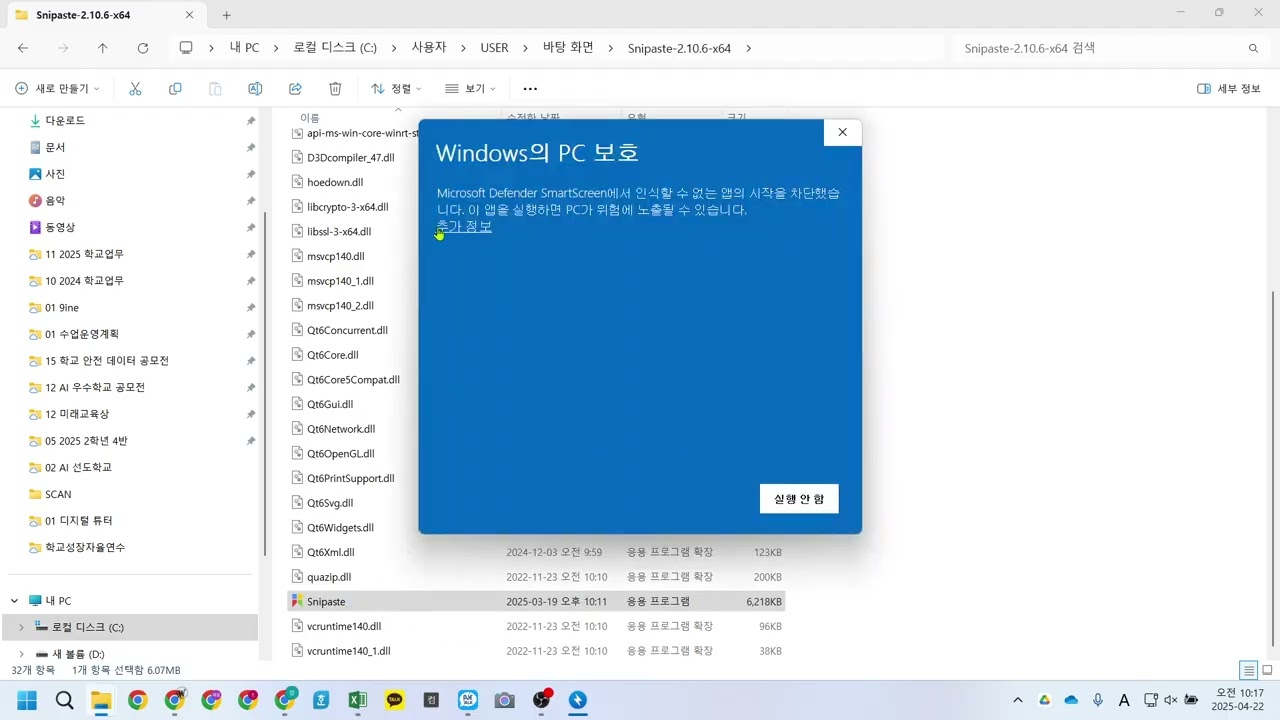
Task: Open the 정렬 sort dropdown
Action: pos(396,89)
